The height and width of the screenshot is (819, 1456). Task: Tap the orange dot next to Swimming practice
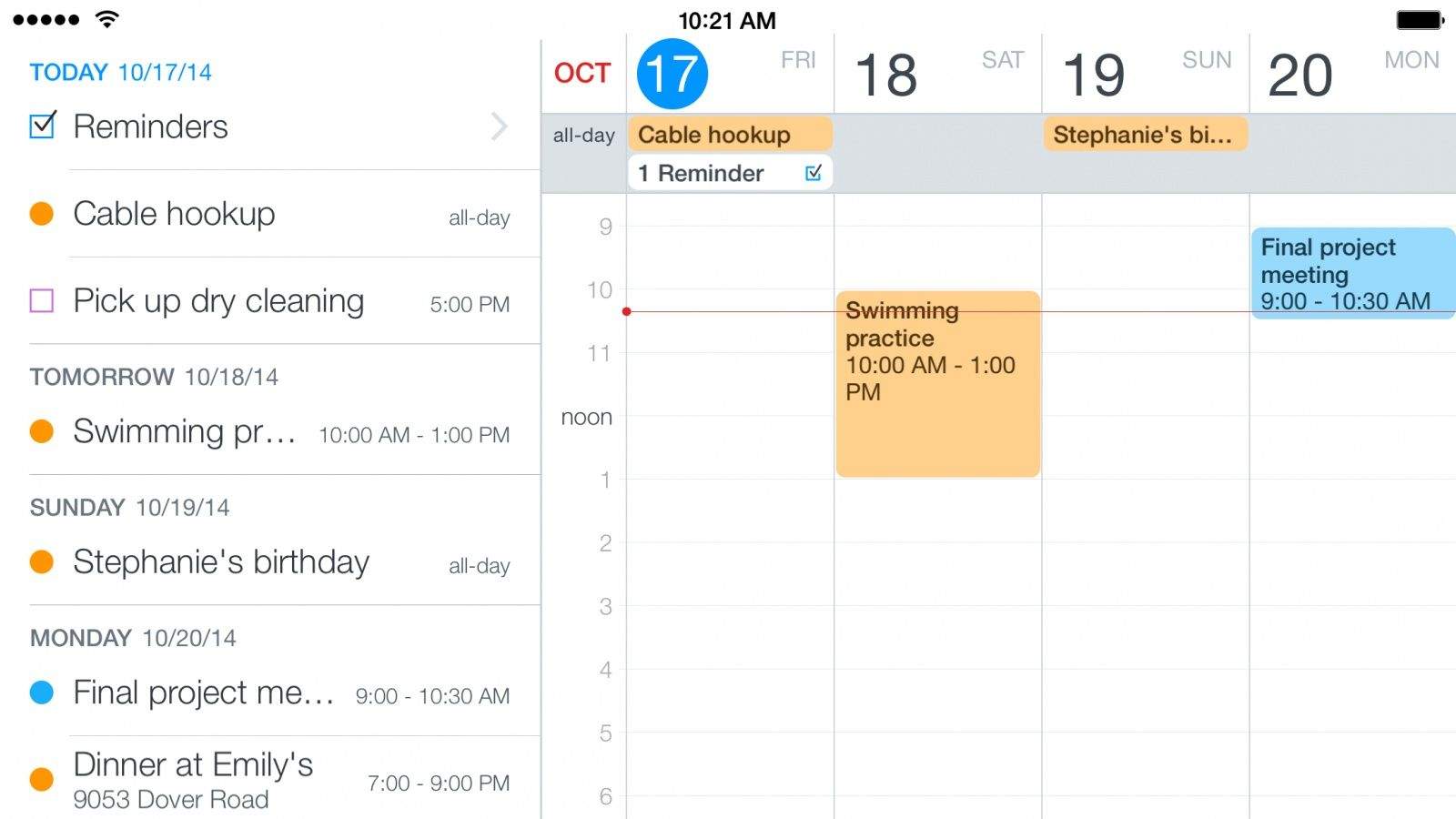click(x=42, y=431)
